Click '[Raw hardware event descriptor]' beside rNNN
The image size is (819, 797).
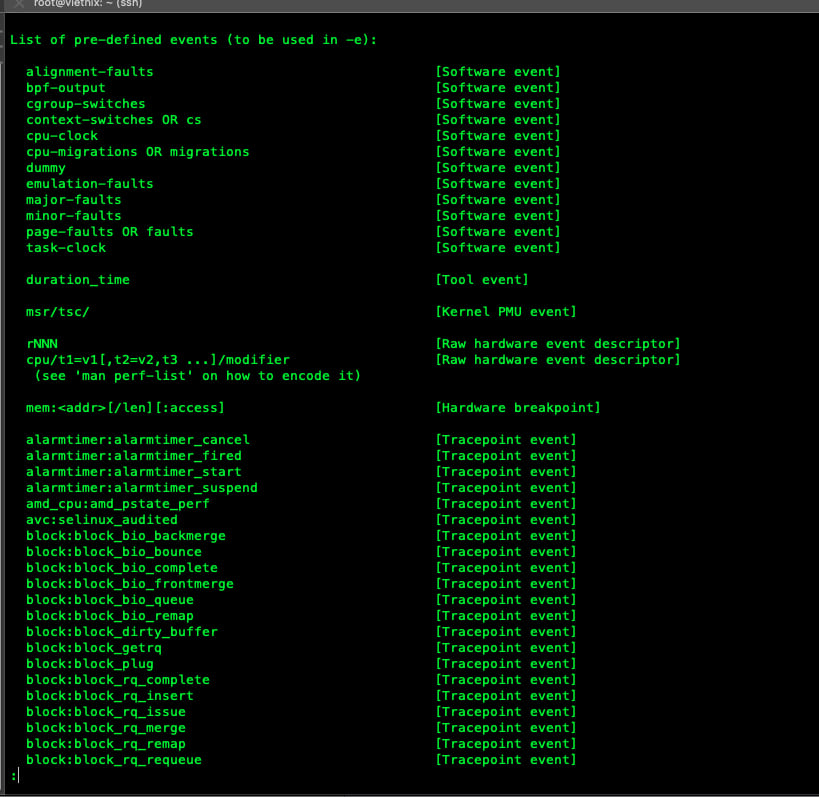pos(558,344)
